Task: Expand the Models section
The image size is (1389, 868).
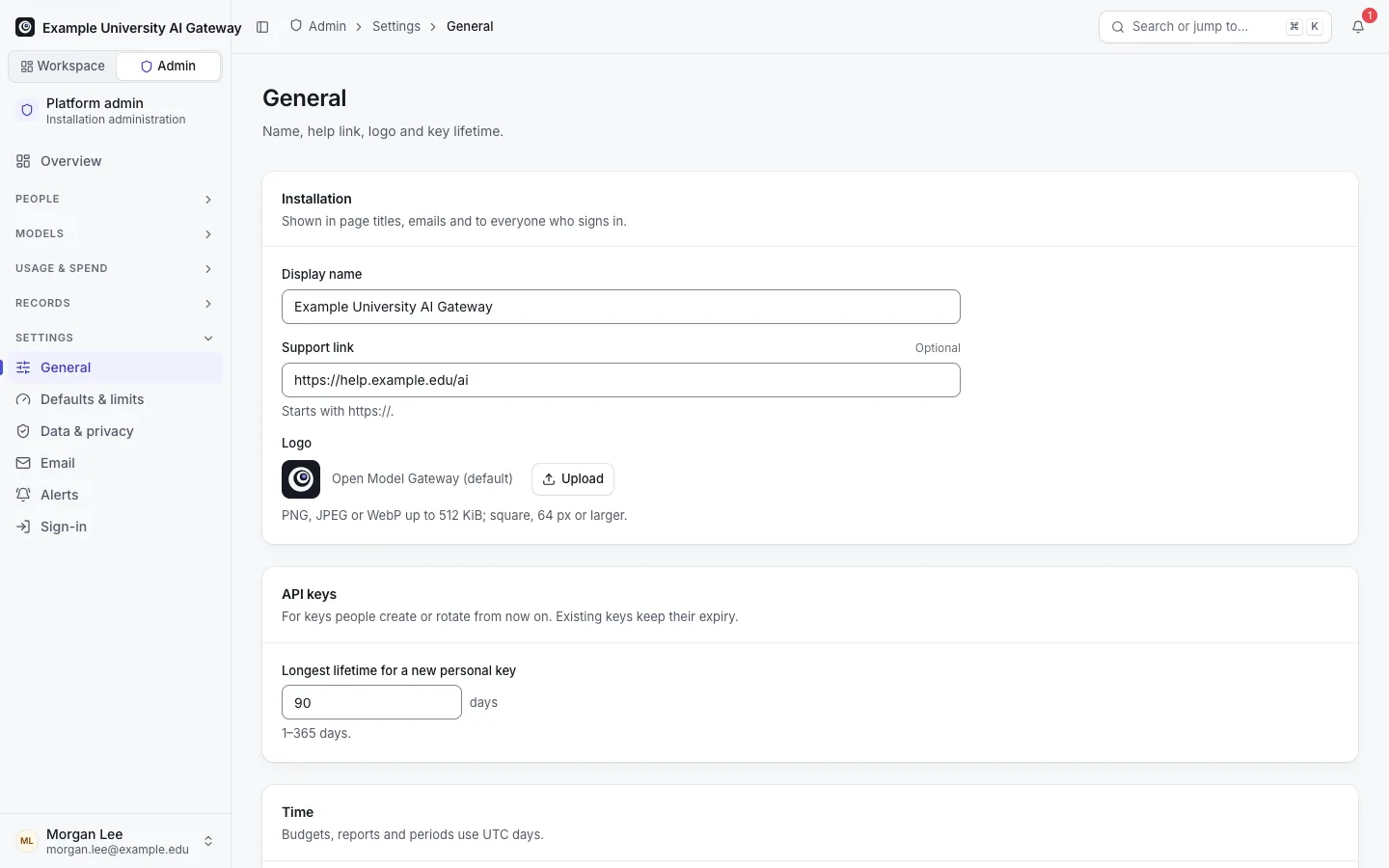Action: [x=114, y=233]
